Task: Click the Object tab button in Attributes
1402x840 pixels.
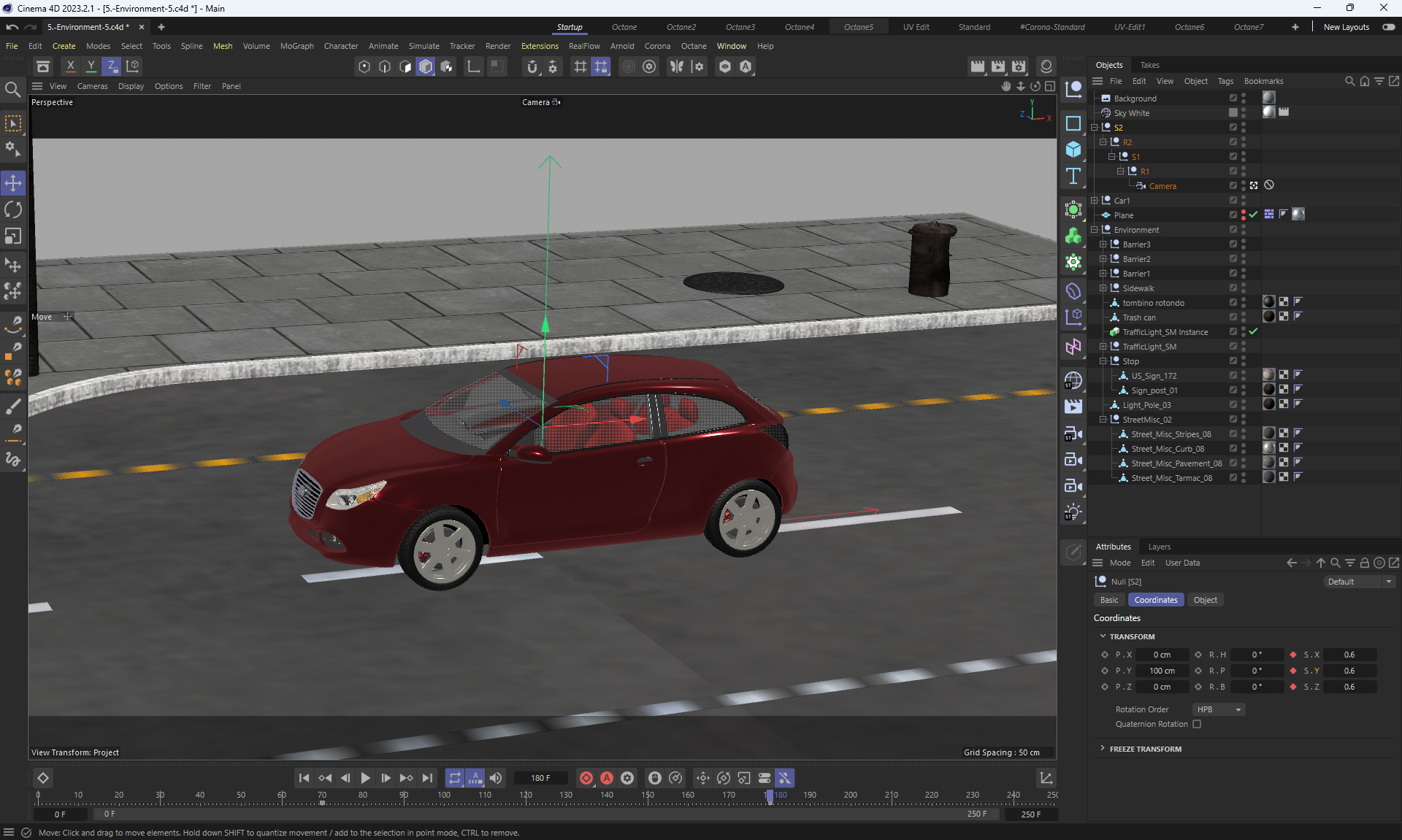Action: 1205,600
